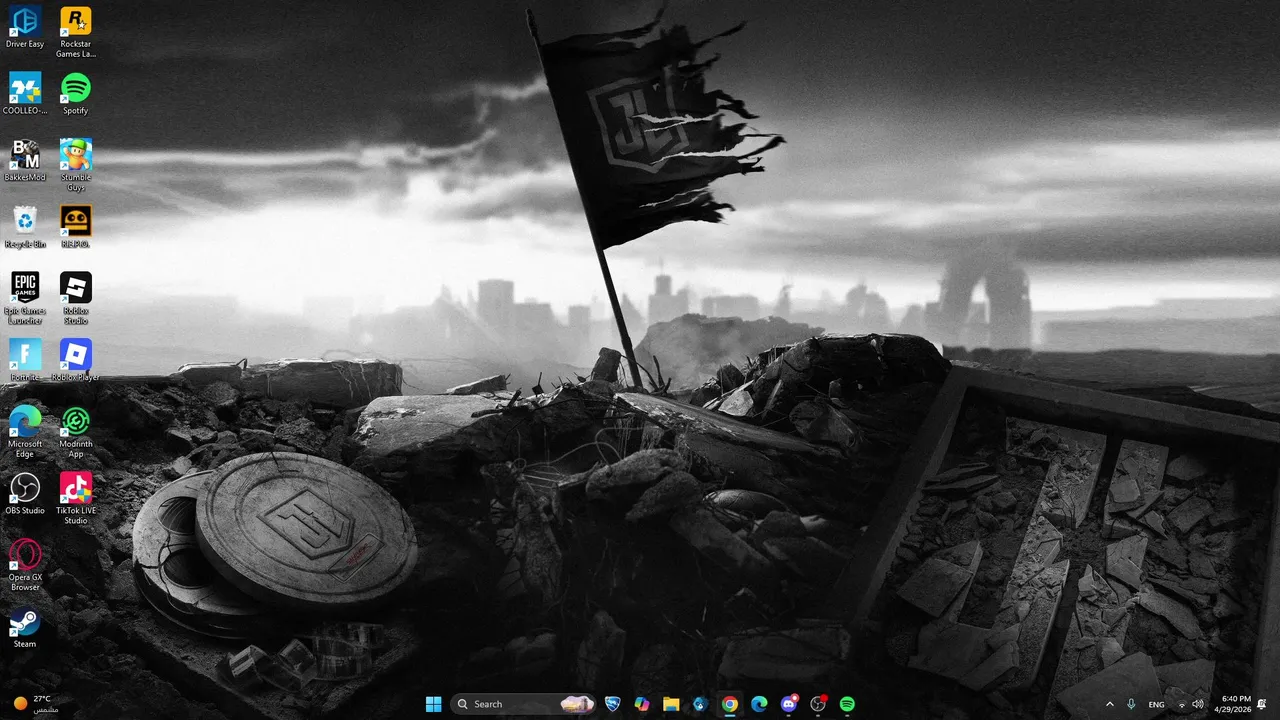Open the Driver Easy desktop shortcut
1280x720 pixels.
pyautogui.click(x=25, y=27)
